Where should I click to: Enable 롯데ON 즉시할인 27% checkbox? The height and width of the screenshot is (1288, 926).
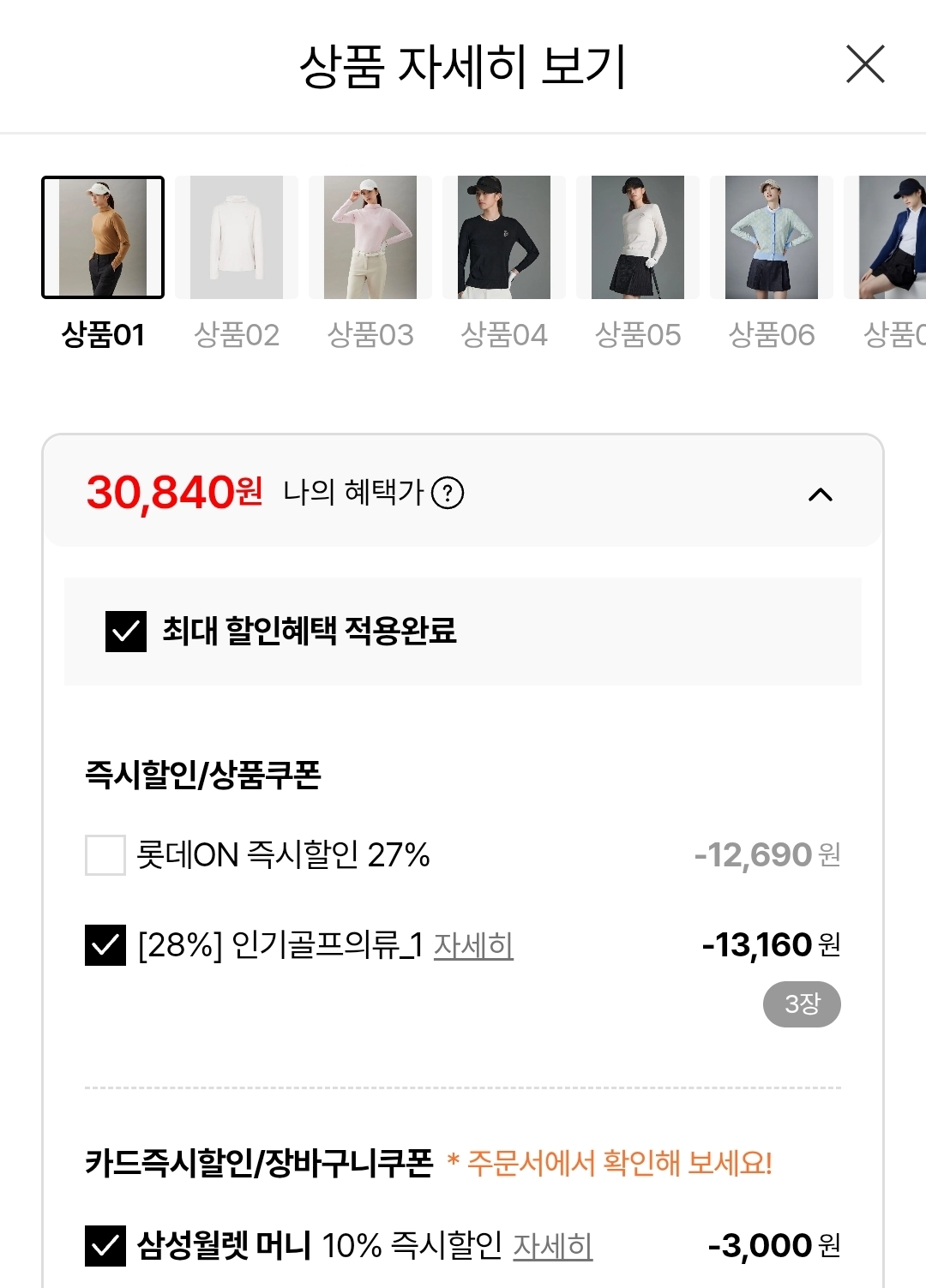point(105,855)
